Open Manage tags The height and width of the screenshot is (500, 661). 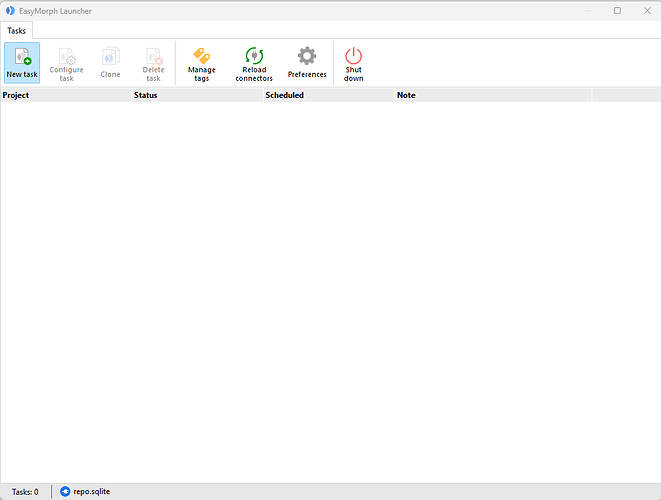point(202,63)
